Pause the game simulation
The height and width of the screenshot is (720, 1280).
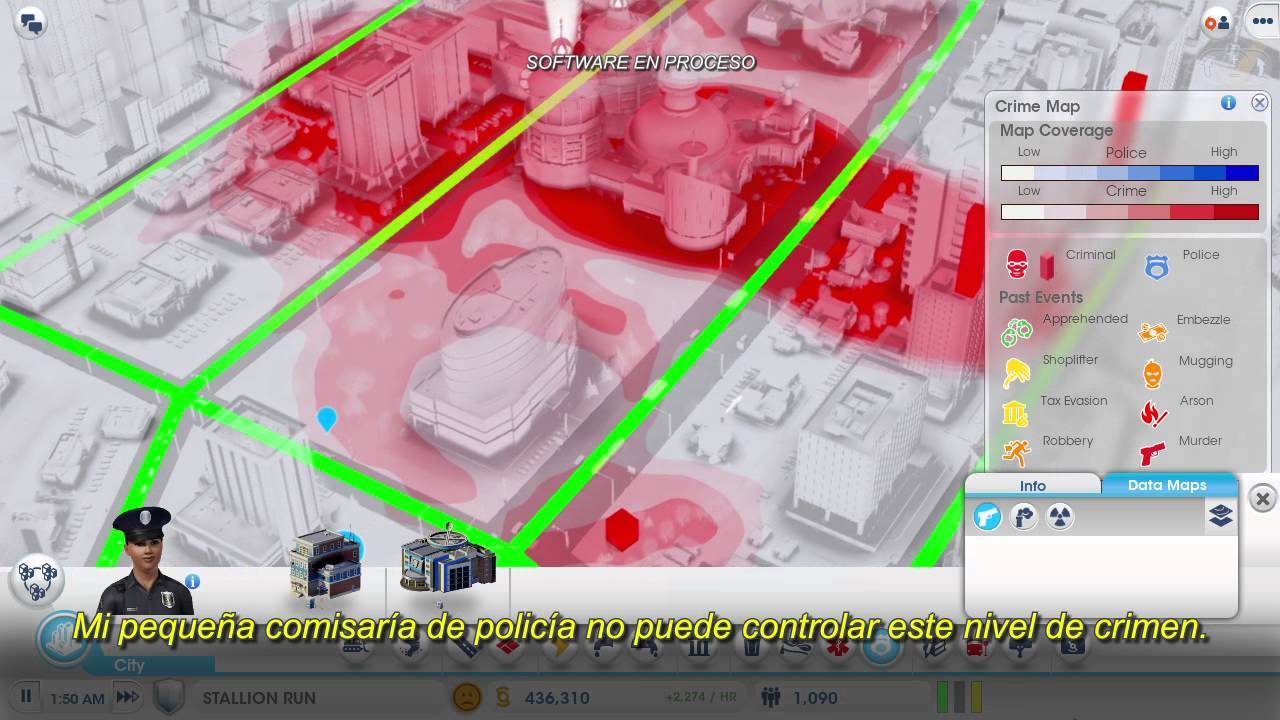pyautogui.click(x=27, y=697)
